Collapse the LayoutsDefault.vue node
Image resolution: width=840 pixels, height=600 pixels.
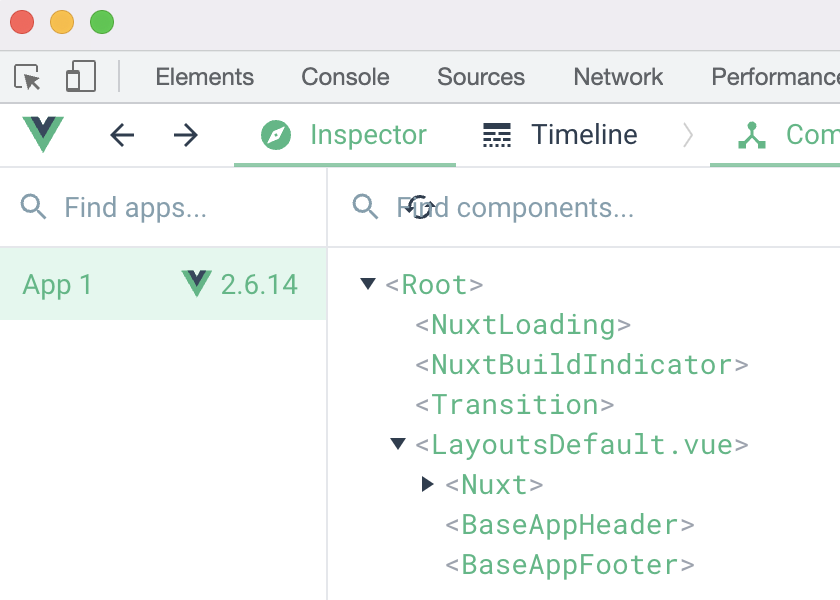[398, 444]
